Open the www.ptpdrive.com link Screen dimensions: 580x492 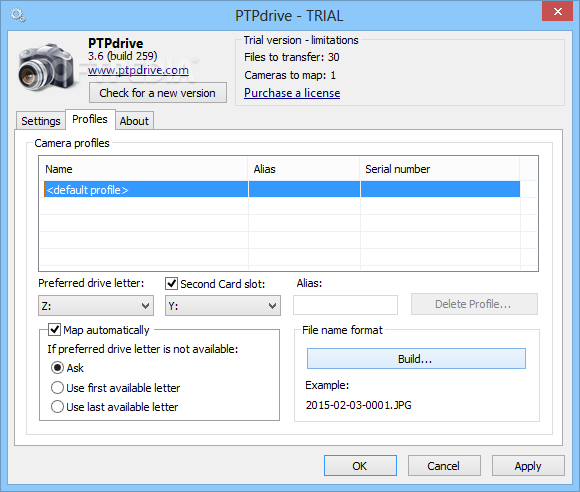[138, 70]
